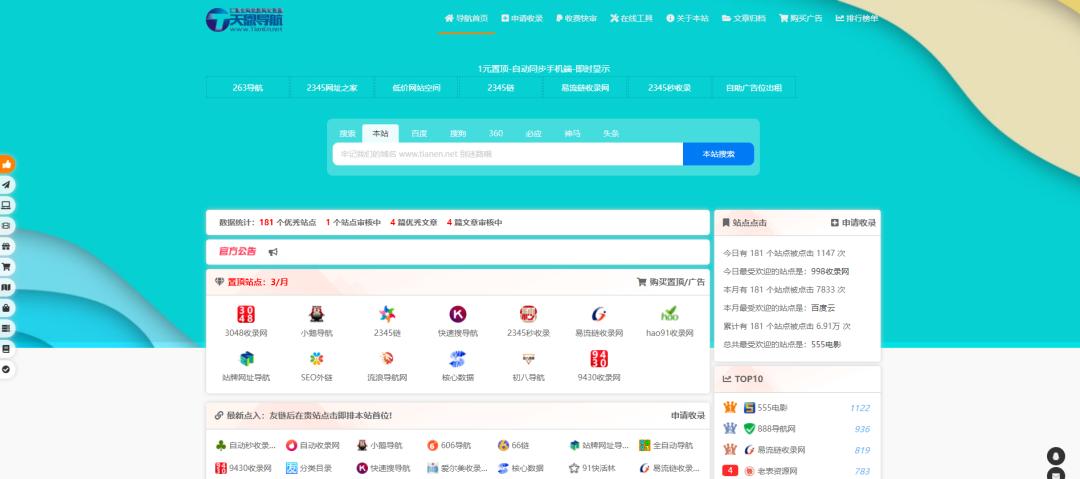Click into the site search input field
Image resolution: width=1080 pixels, height=479 pixels.
point(507,154)
